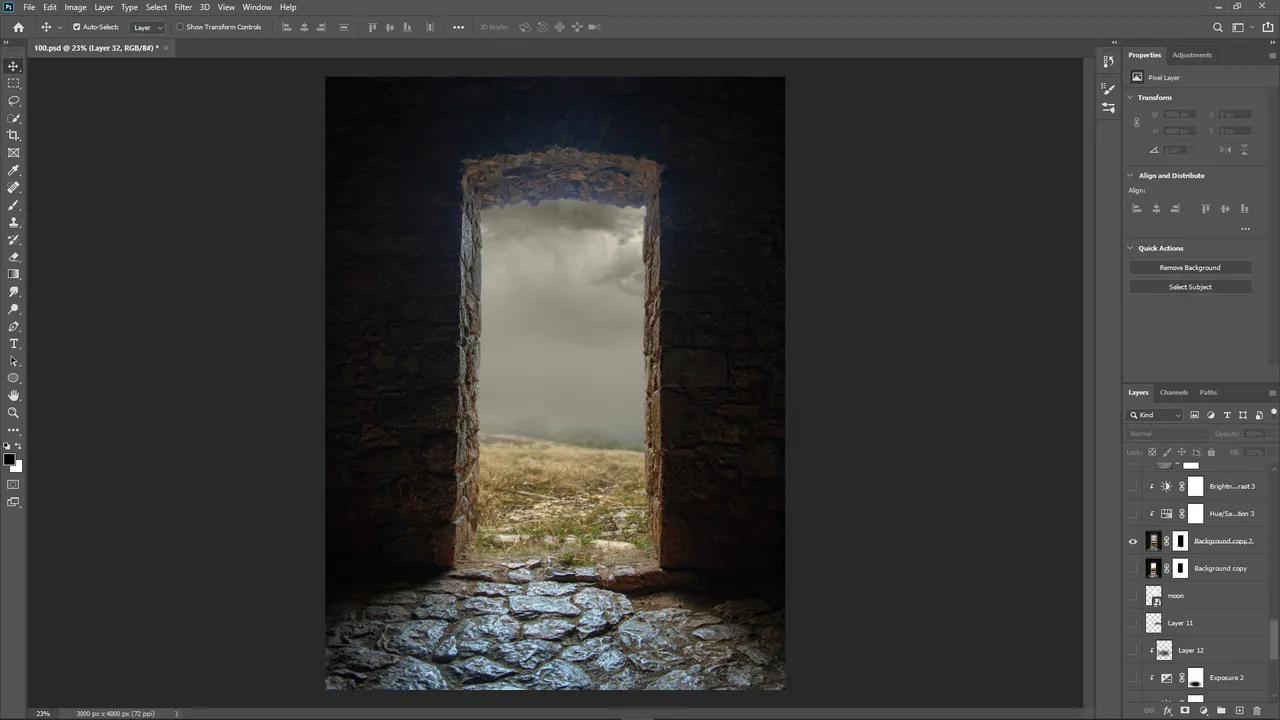The width and height of the screenshot is (1280, 720).
Task: Collapse the Quick Actions section
Action: 1130,248
